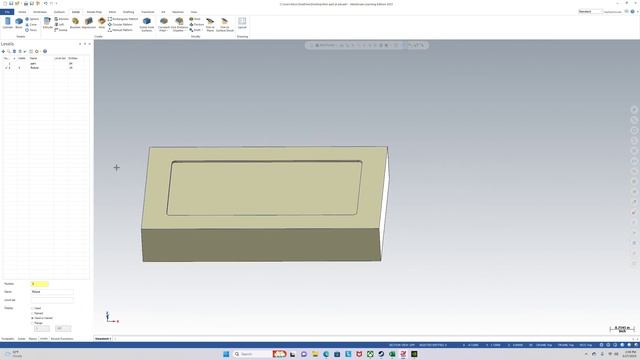Image resolution: width=640 pixels, height=360 pixels.
Task: Activate the solid Revolve tool
Action: [x=62, y=19]
